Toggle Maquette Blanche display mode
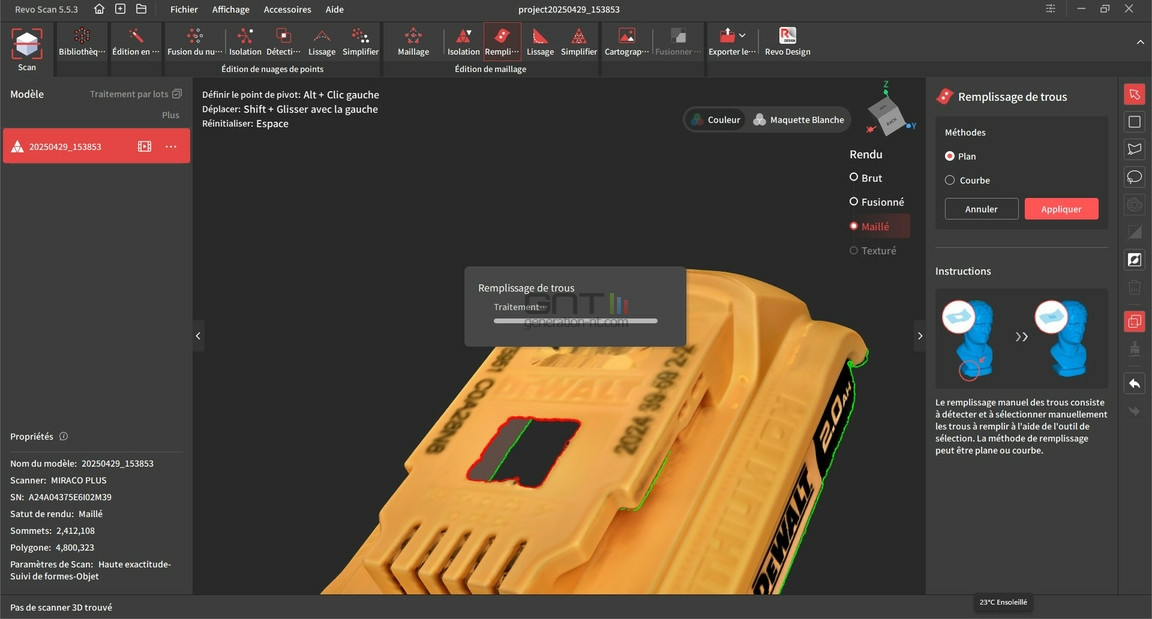The image size is (1152, 619). click(x=799, y=120)
